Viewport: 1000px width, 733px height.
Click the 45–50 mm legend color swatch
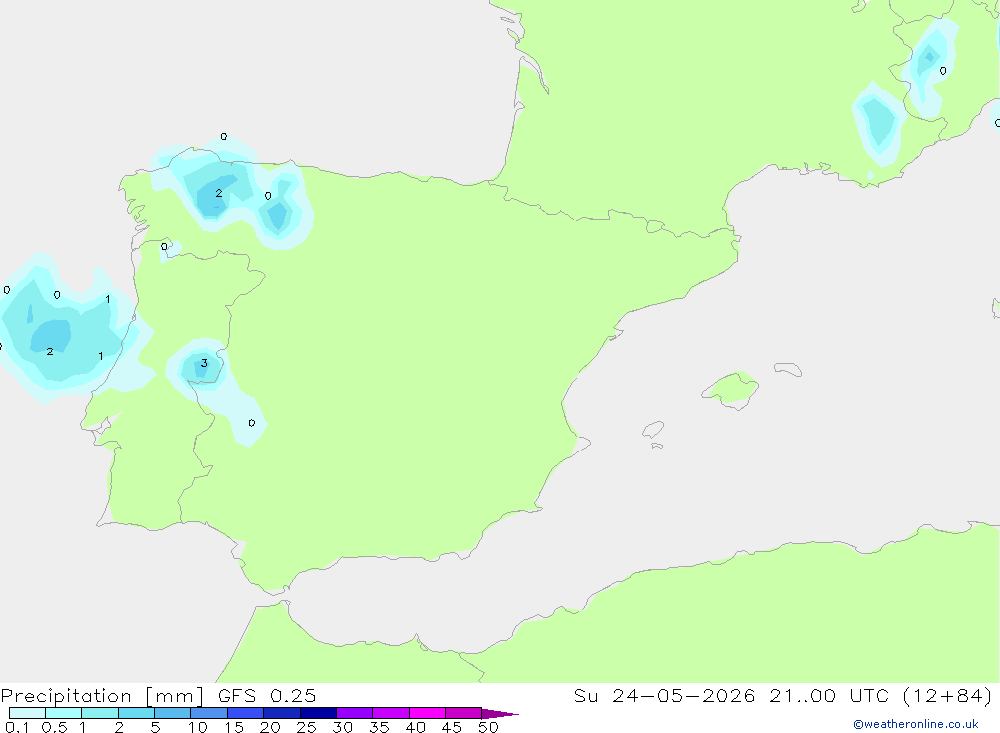463,713
